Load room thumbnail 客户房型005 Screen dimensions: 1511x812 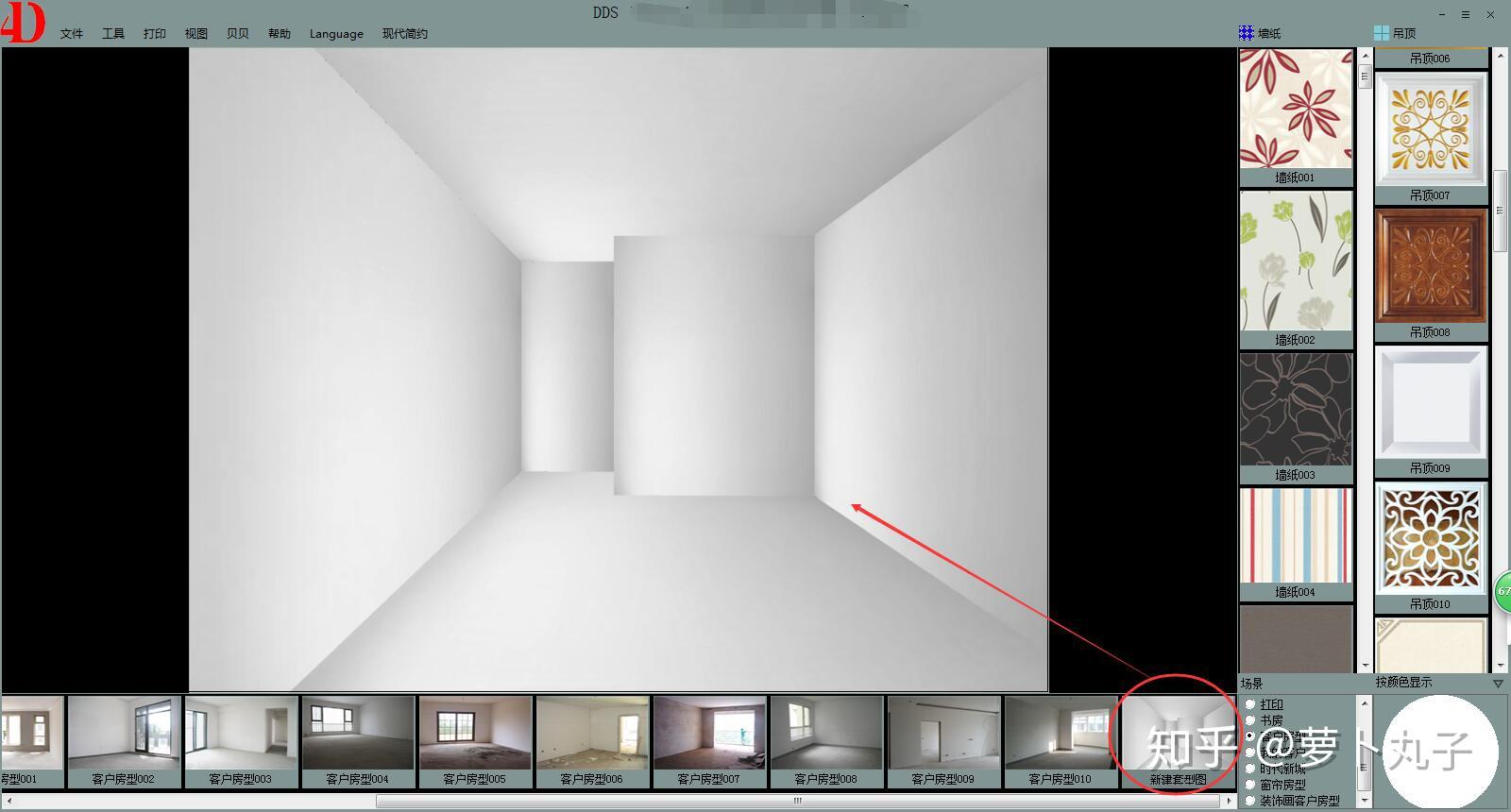(x=475, y=734)
